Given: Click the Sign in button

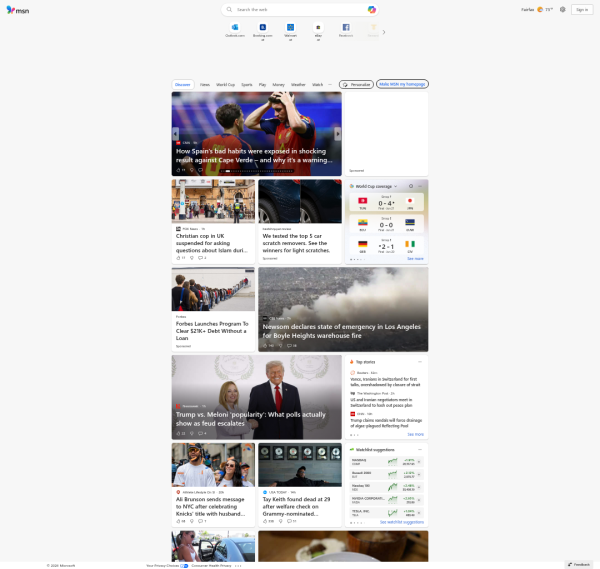Looking at the screenshot, I should point(582,10).
